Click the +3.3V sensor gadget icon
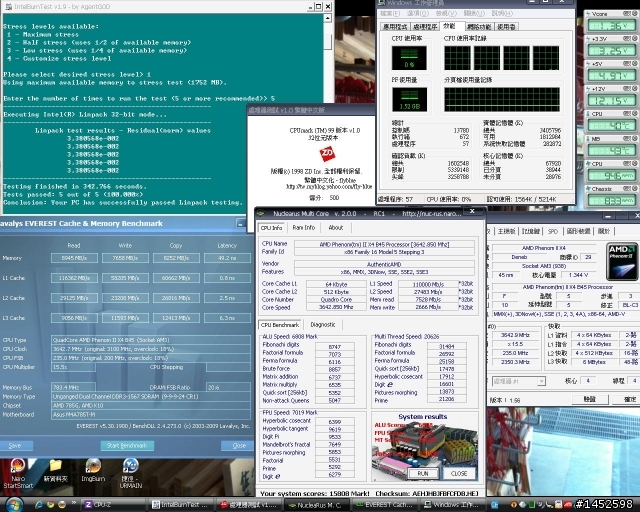Viewport: 640px width, 512px height. (x=588, y=39)
